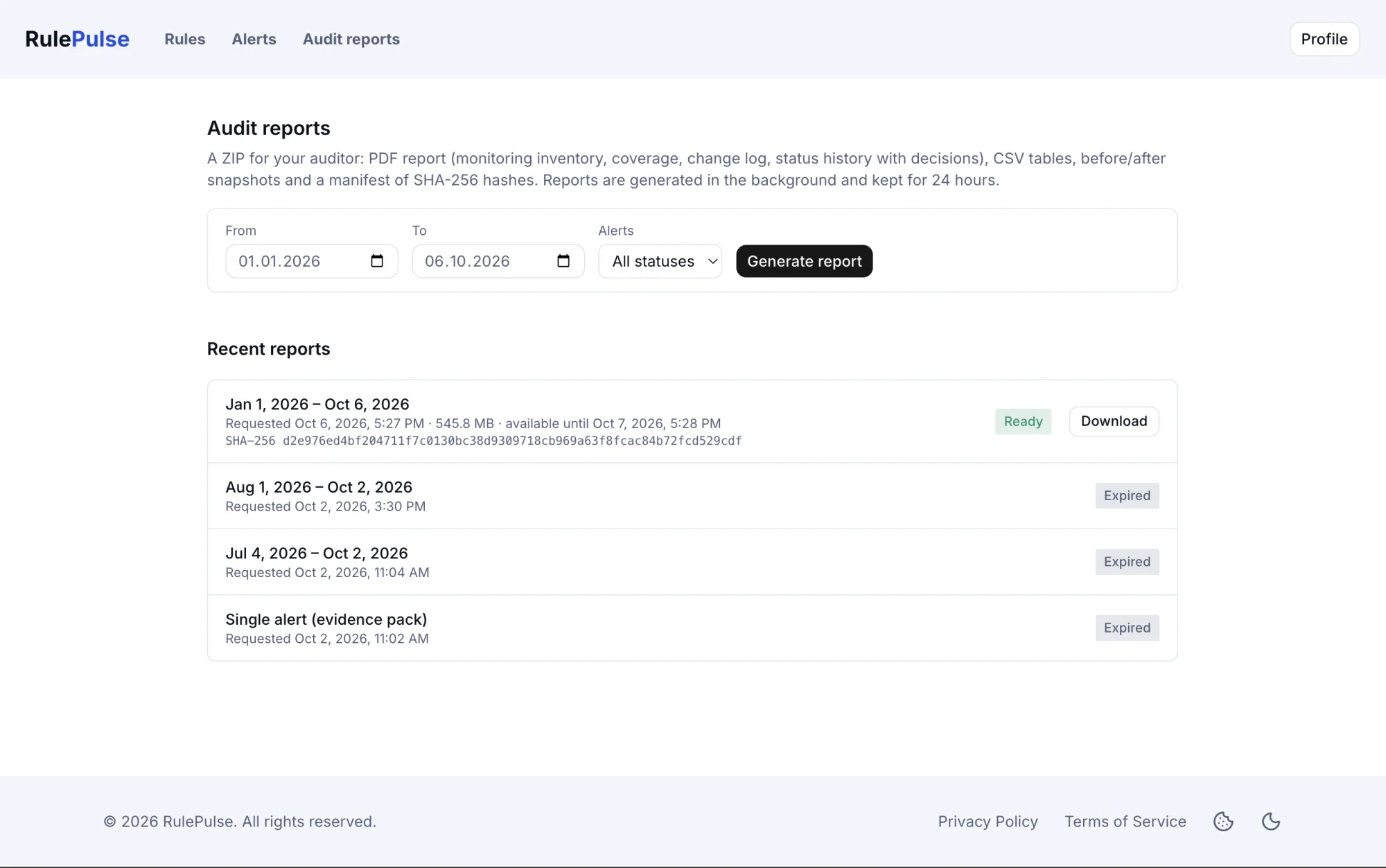Open the From date calendar picker icon

[x=377, y=261]
